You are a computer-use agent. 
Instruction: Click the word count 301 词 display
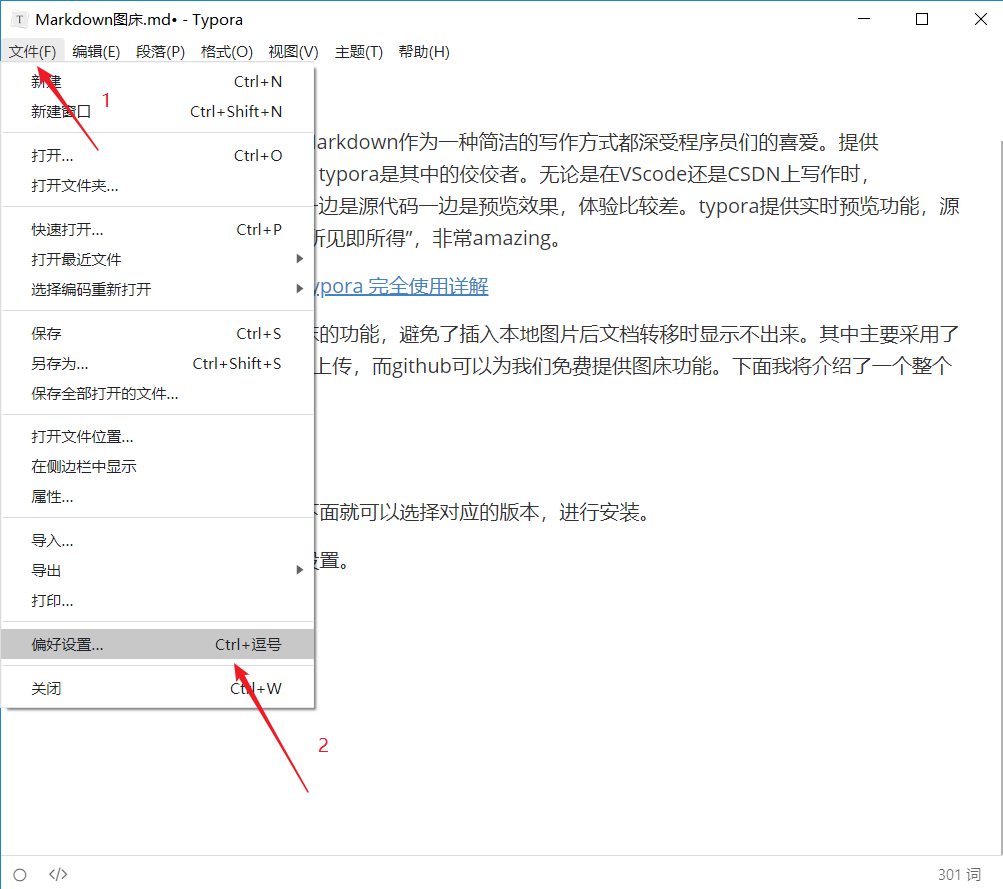[958, 873]
